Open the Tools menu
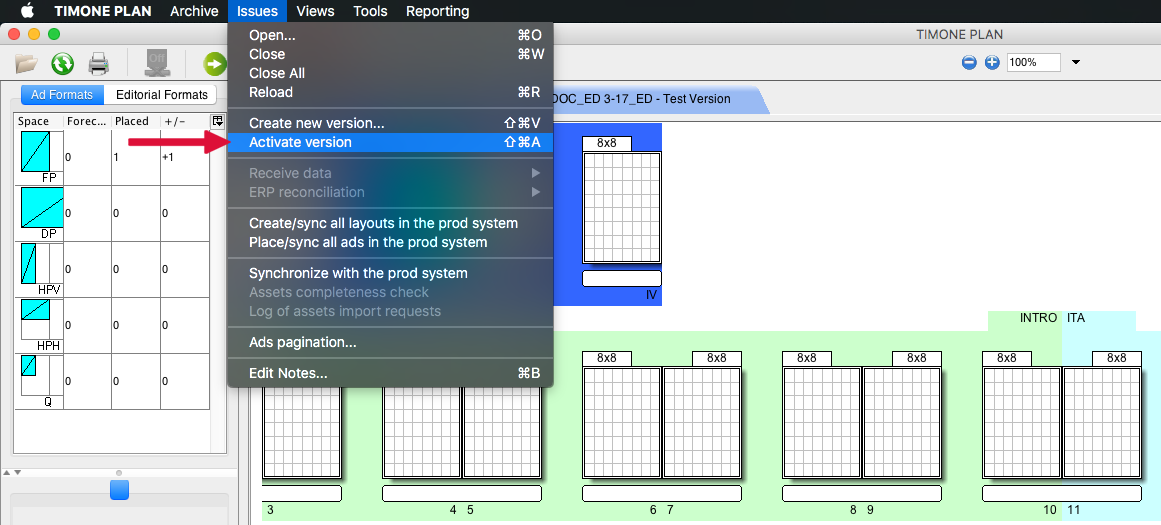The image size is (1161, 525). click(x=370, y=11)
